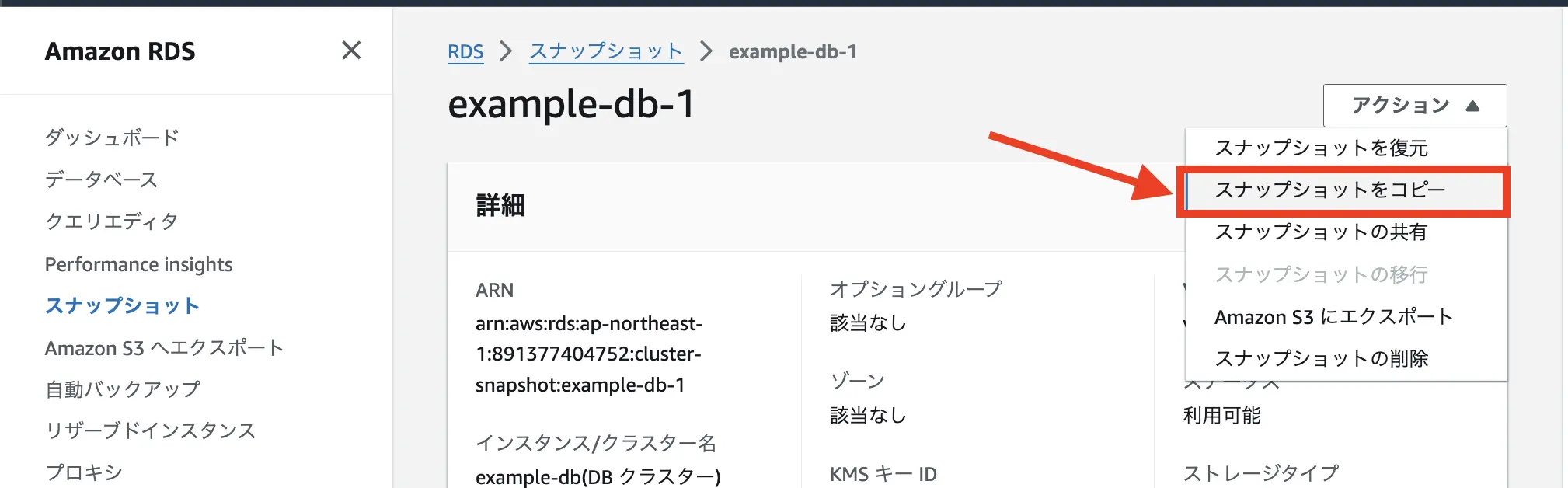The width and height of the screenshot is (1568, 488).
Task: Open the active スナップショット sidebar item
Action: coord(123,305)
